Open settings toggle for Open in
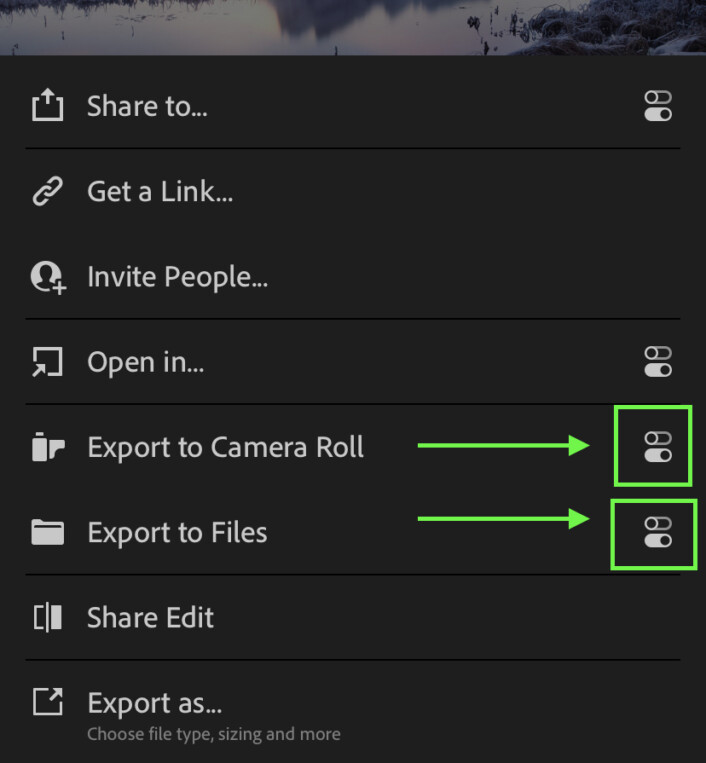The width and height of the screenshot is (706, 763). coord(657,362)
